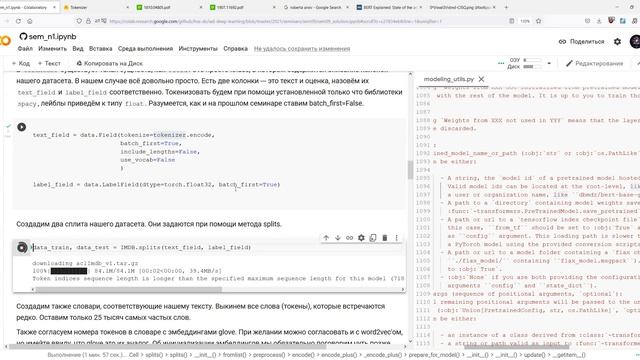Click the download progress bar in output
This screenshot has height=360, width=640.
[69, 271]
